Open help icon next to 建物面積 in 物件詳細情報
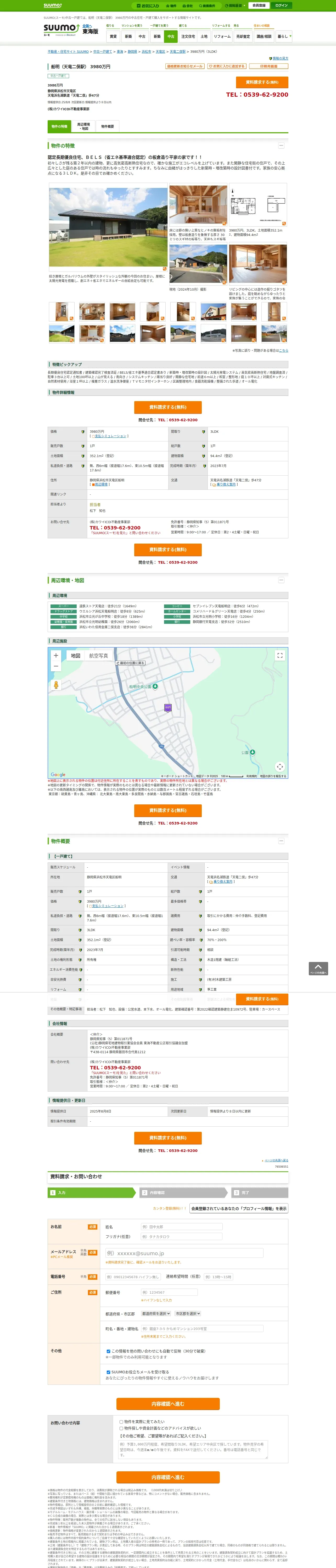The width and height of the screenshot is (336, 1568). click(x=204, y=456)
